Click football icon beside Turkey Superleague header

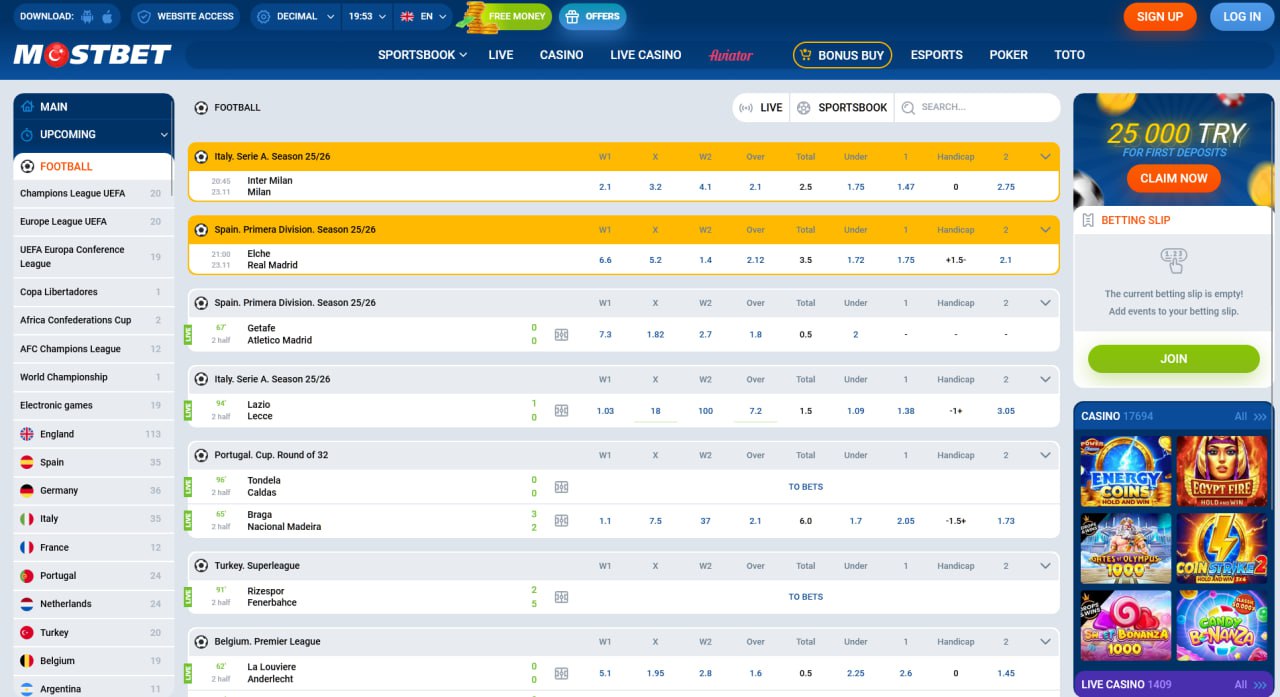coord(201,566)
